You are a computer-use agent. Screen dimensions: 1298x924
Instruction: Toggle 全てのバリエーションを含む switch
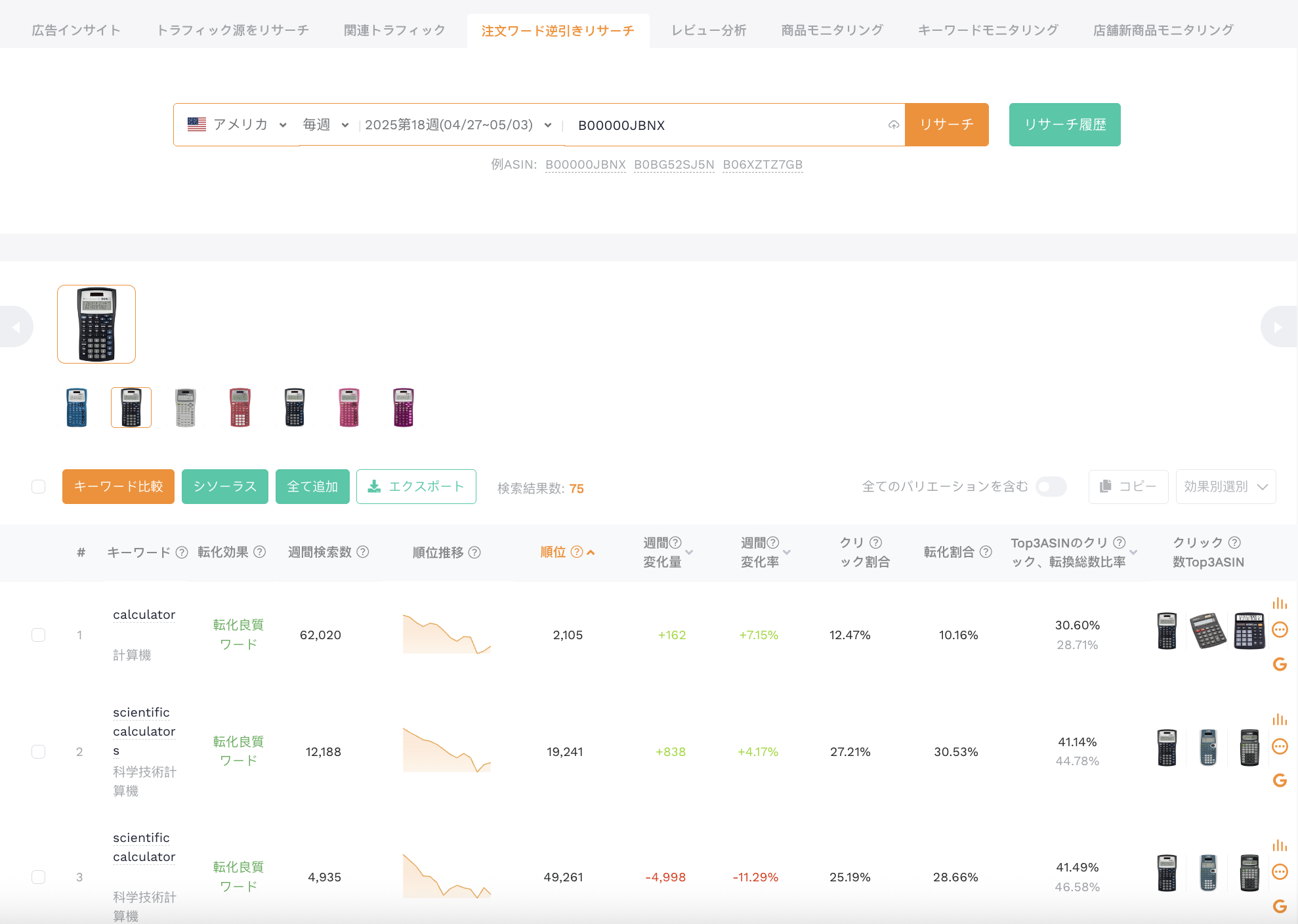coord(1051,486)
